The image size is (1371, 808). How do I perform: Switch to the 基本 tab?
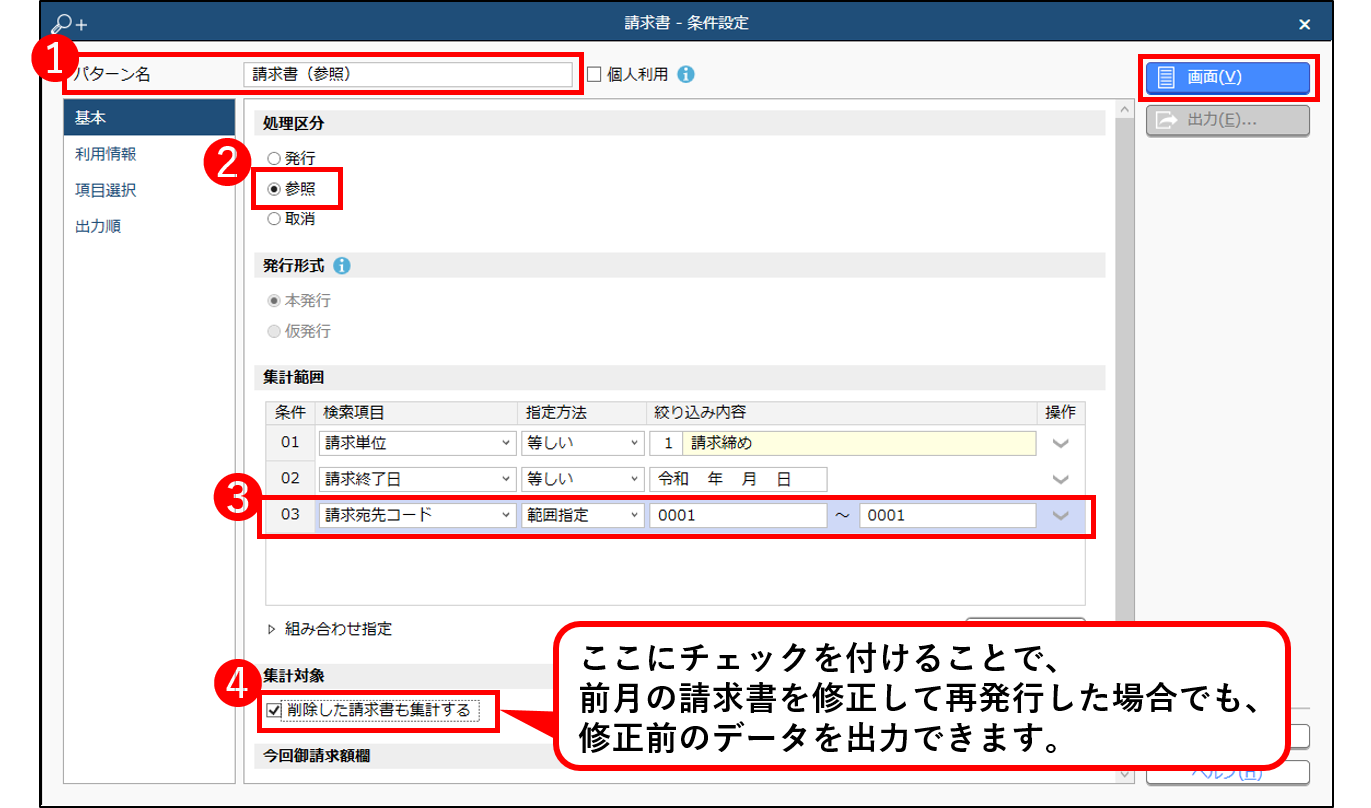coord(148,118)
